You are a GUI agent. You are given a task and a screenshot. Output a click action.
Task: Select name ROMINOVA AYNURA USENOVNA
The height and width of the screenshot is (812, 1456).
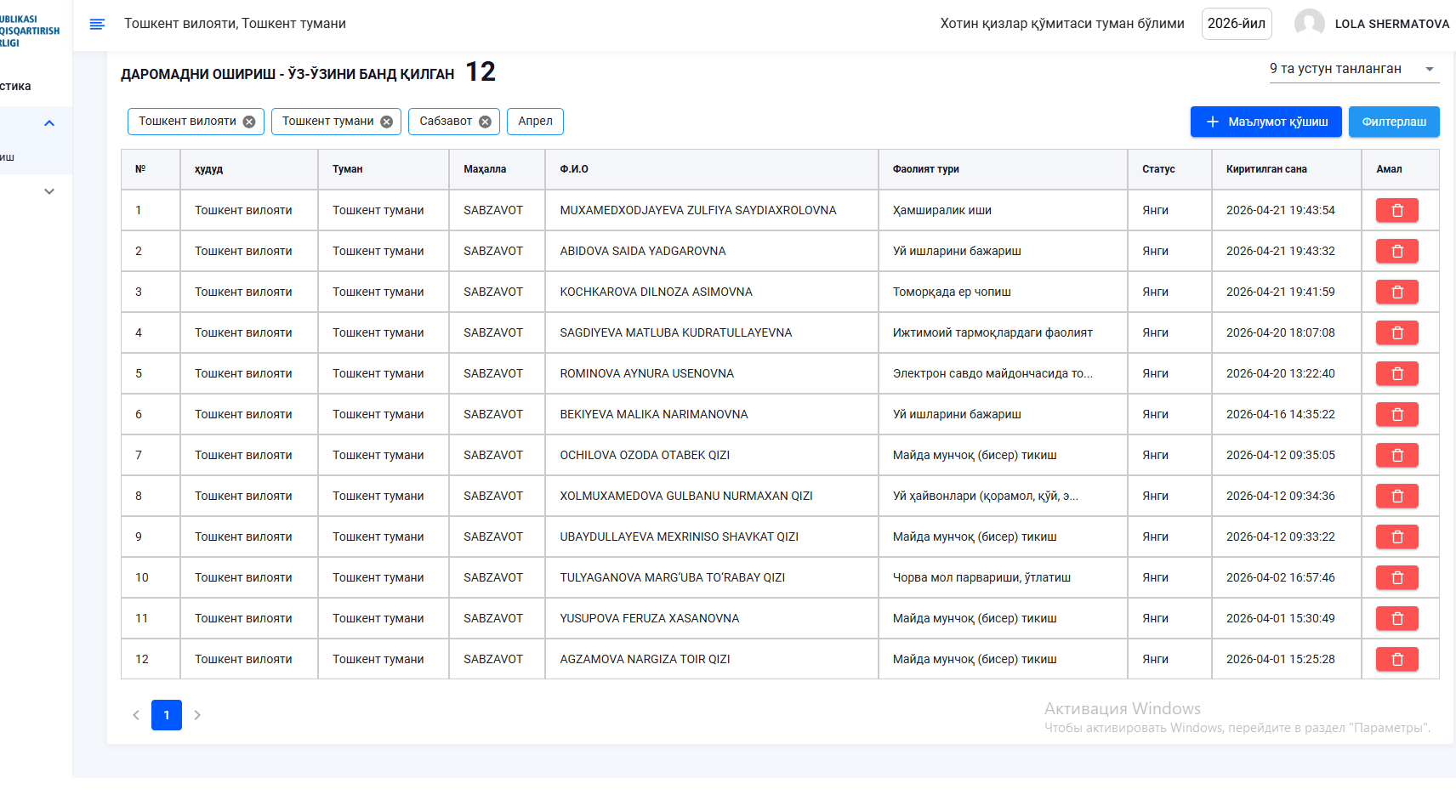[x=647, y=373]
